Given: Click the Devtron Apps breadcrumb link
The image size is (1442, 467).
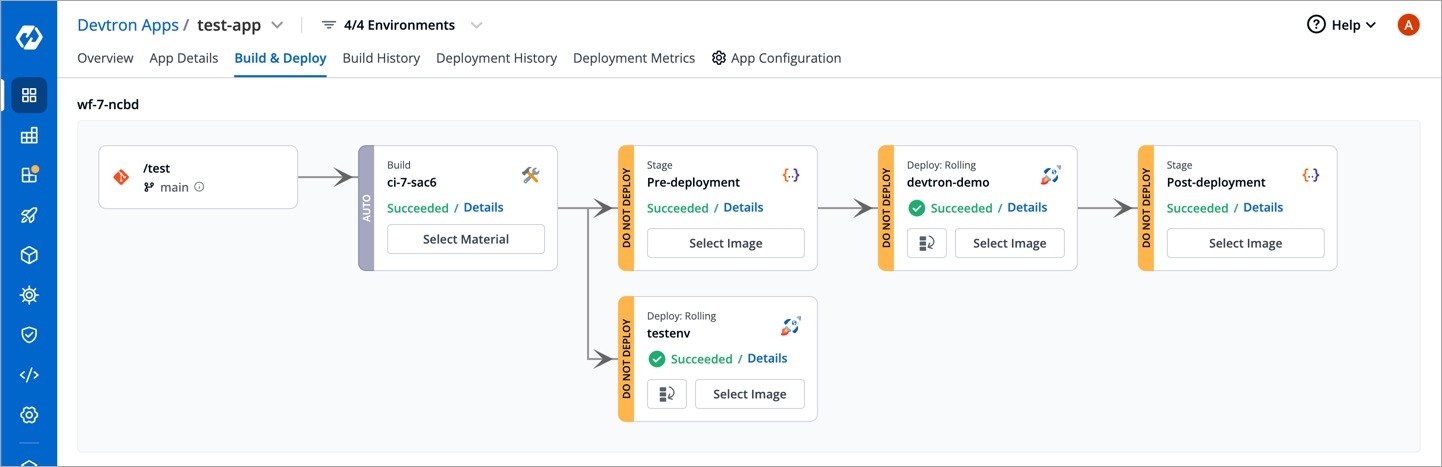Looking at the screenshot, I should pos(128,25).
